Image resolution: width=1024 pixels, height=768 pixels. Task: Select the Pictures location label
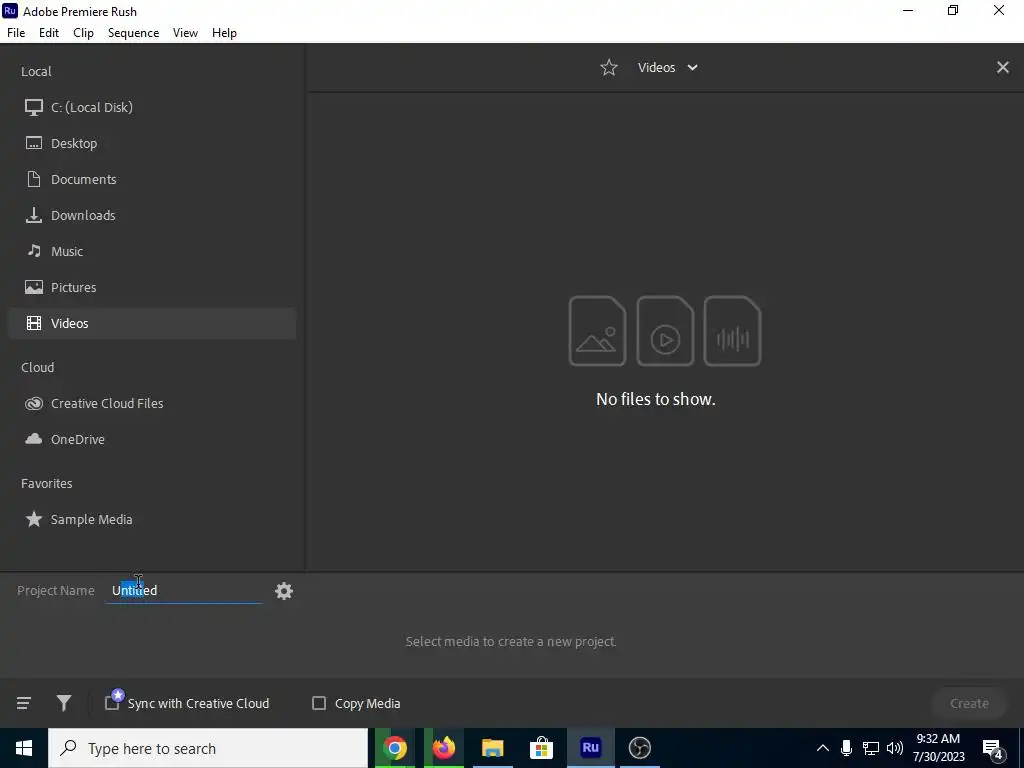(x=73, y=287)
